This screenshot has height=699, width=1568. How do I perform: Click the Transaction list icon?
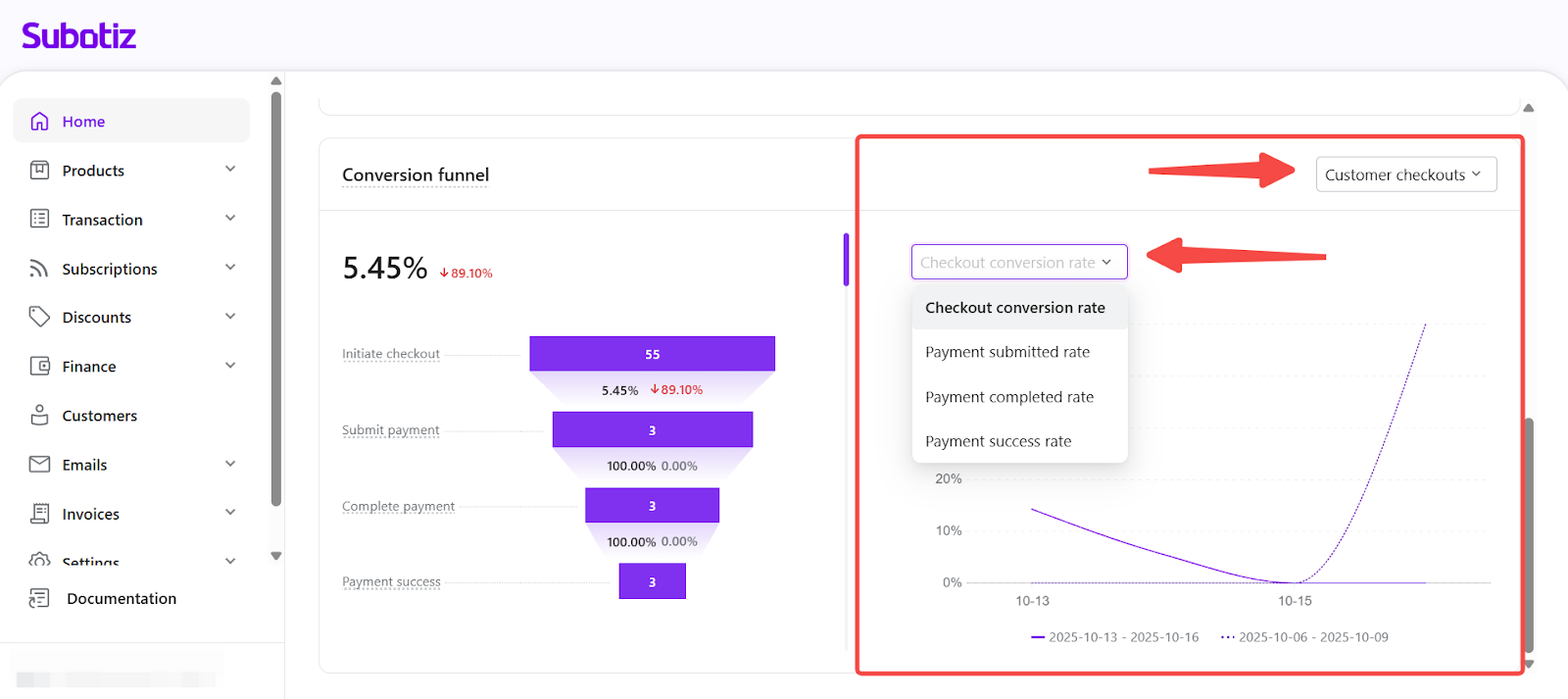(x=39, y=219)
